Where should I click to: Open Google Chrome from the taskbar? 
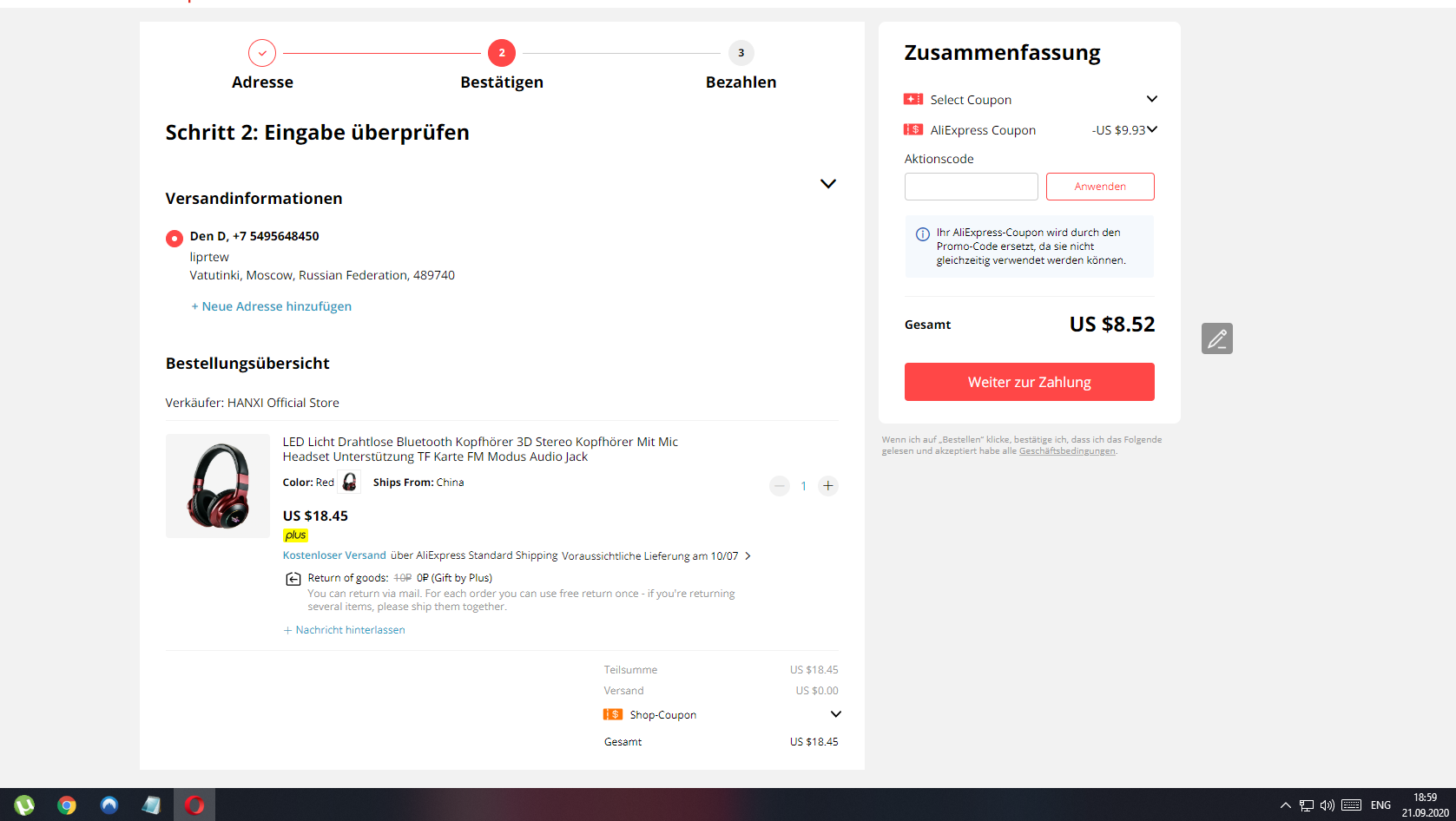pos(67,805)
